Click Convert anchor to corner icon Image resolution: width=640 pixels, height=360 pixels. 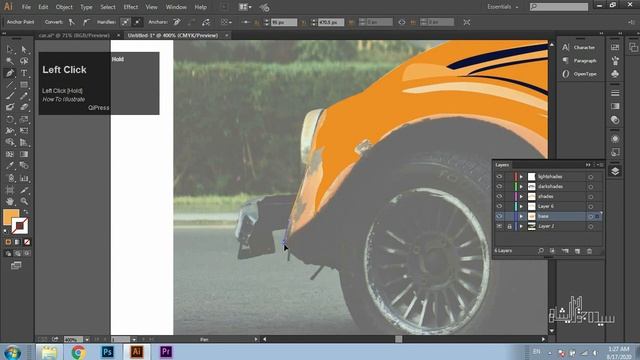click(72, 22)
